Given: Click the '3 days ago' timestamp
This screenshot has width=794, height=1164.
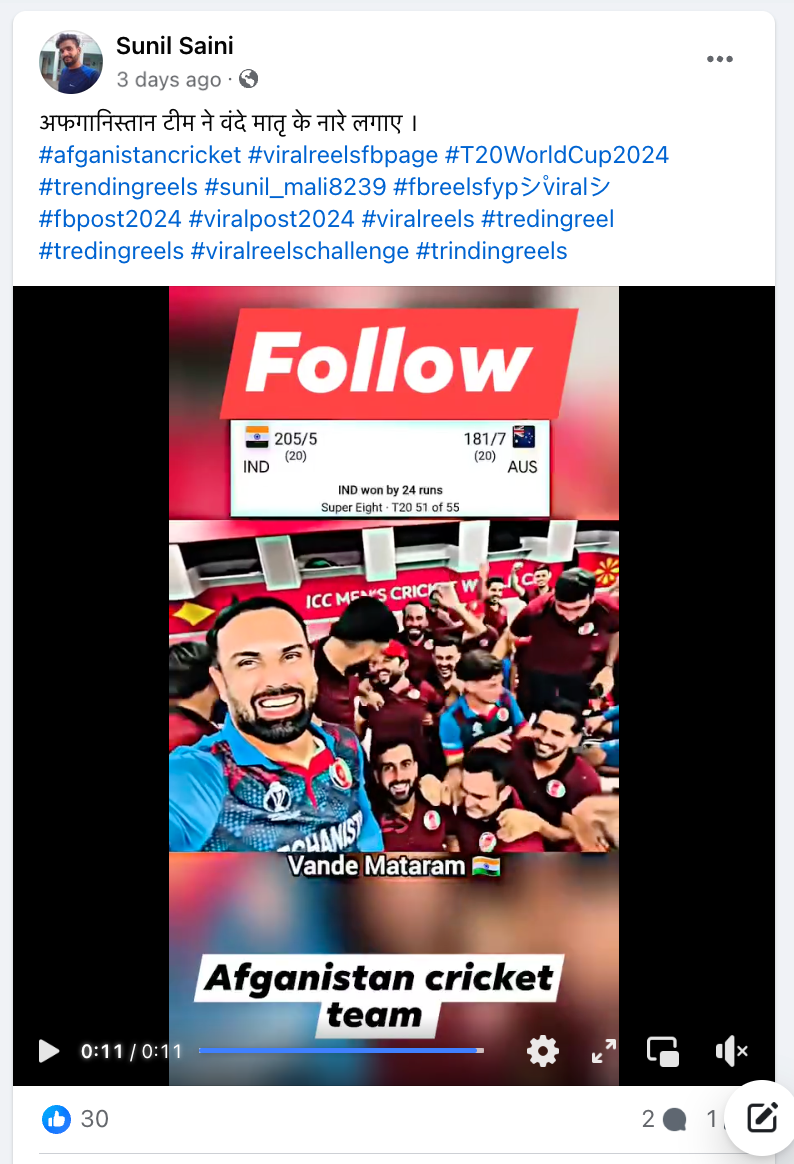Looking at the screenshot, I should 168,79.
